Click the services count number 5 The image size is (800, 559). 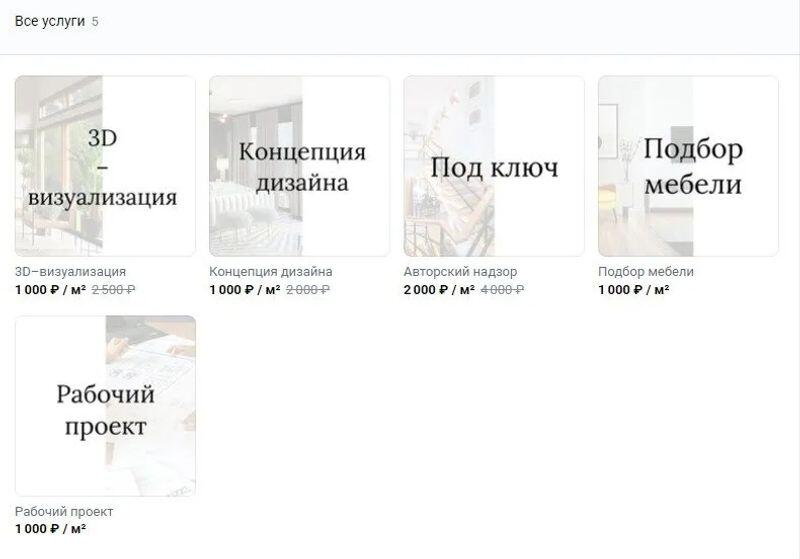pos(95,22)
